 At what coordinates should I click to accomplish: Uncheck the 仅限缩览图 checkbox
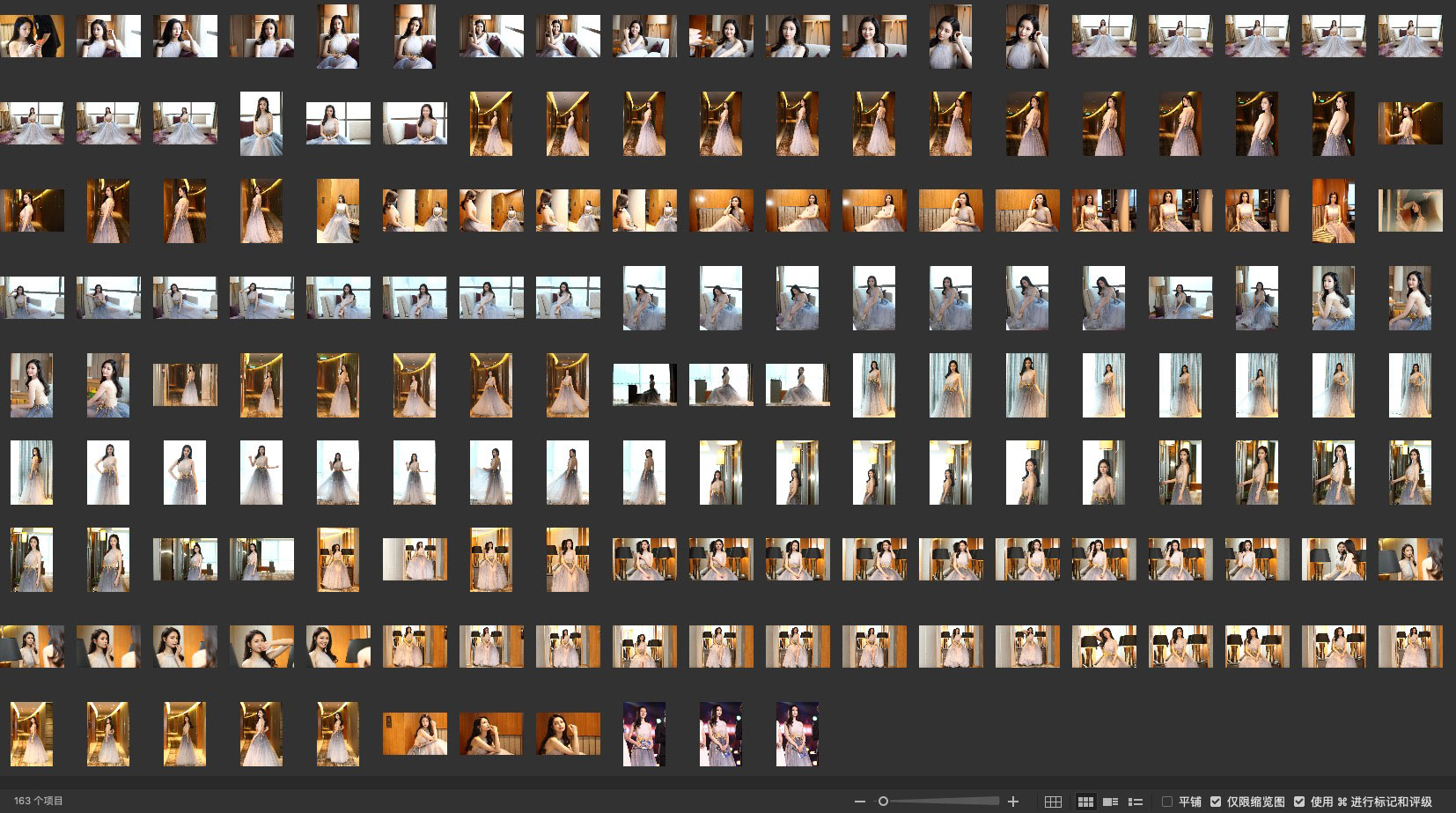[1216, 802]
